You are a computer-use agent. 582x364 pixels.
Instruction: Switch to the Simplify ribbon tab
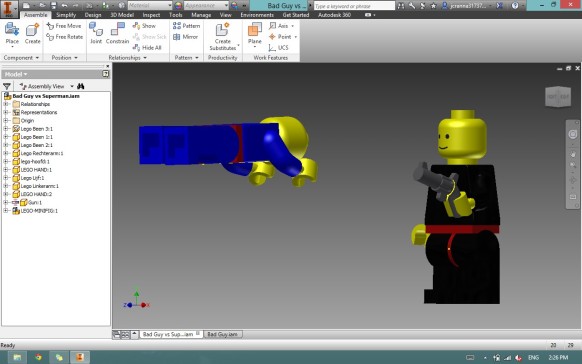pyautogui.click(x=66, y=15)
